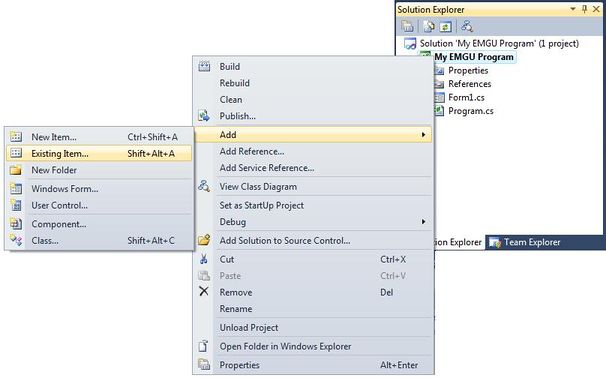Click the Class... icon in the submenu

pos(16,240)
